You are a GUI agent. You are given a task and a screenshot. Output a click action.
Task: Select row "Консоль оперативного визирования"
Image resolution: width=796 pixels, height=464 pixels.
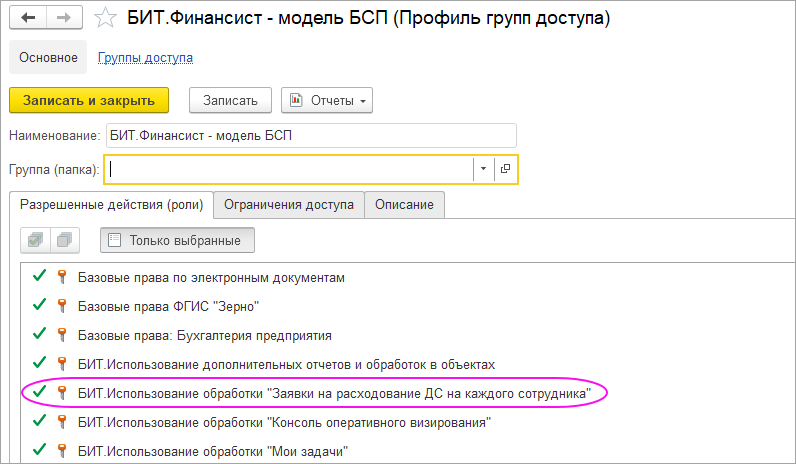408,422
